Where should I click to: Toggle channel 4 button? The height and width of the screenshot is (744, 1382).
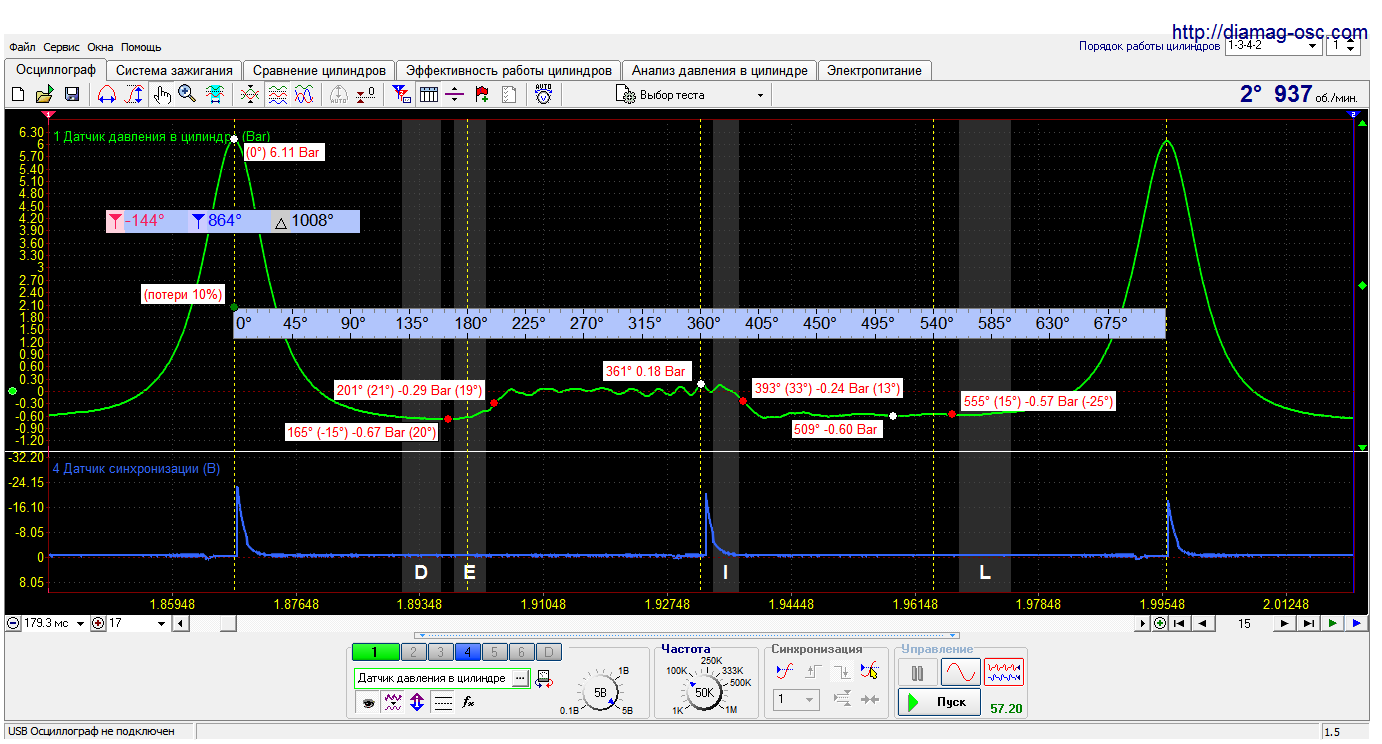pos(467,652)
